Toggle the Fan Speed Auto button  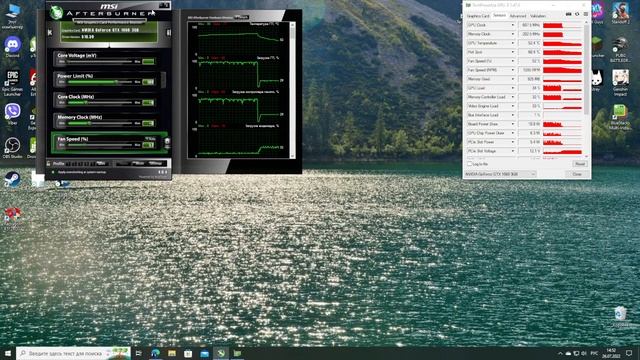point(150,139)
